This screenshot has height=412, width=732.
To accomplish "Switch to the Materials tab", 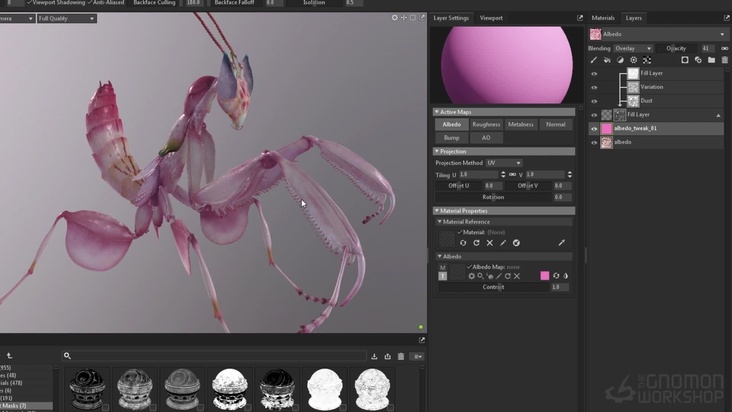I will click(x=603, y=18).
